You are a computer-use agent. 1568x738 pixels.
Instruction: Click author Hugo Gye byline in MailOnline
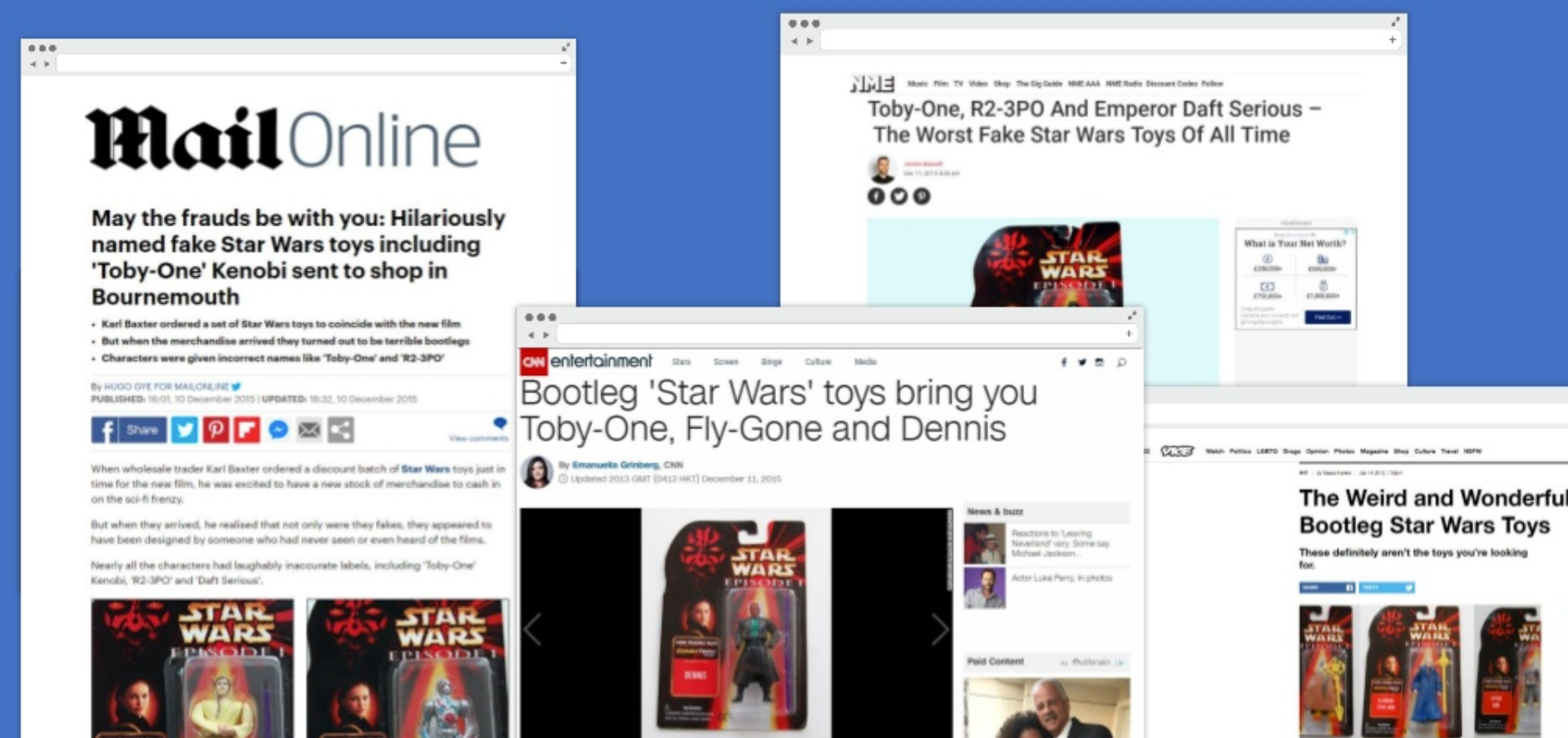(166, 387)
